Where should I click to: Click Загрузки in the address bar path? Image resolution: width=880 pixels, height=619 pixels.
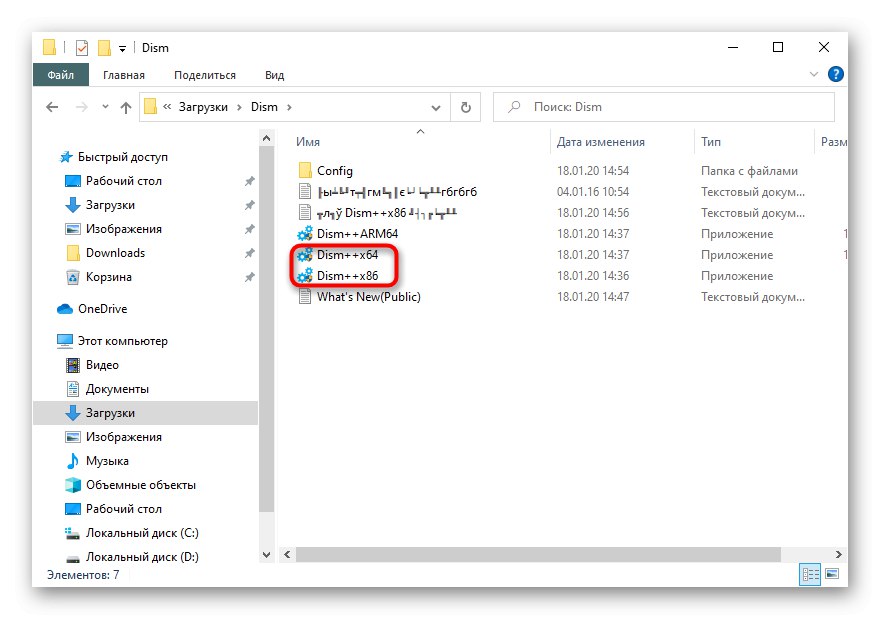click(203, 107)
